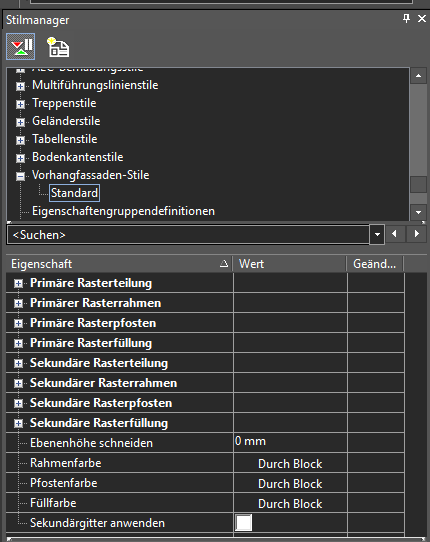Go to previous search result arrow
Viewport: 430px width, 542px height.
click(394, 234)
